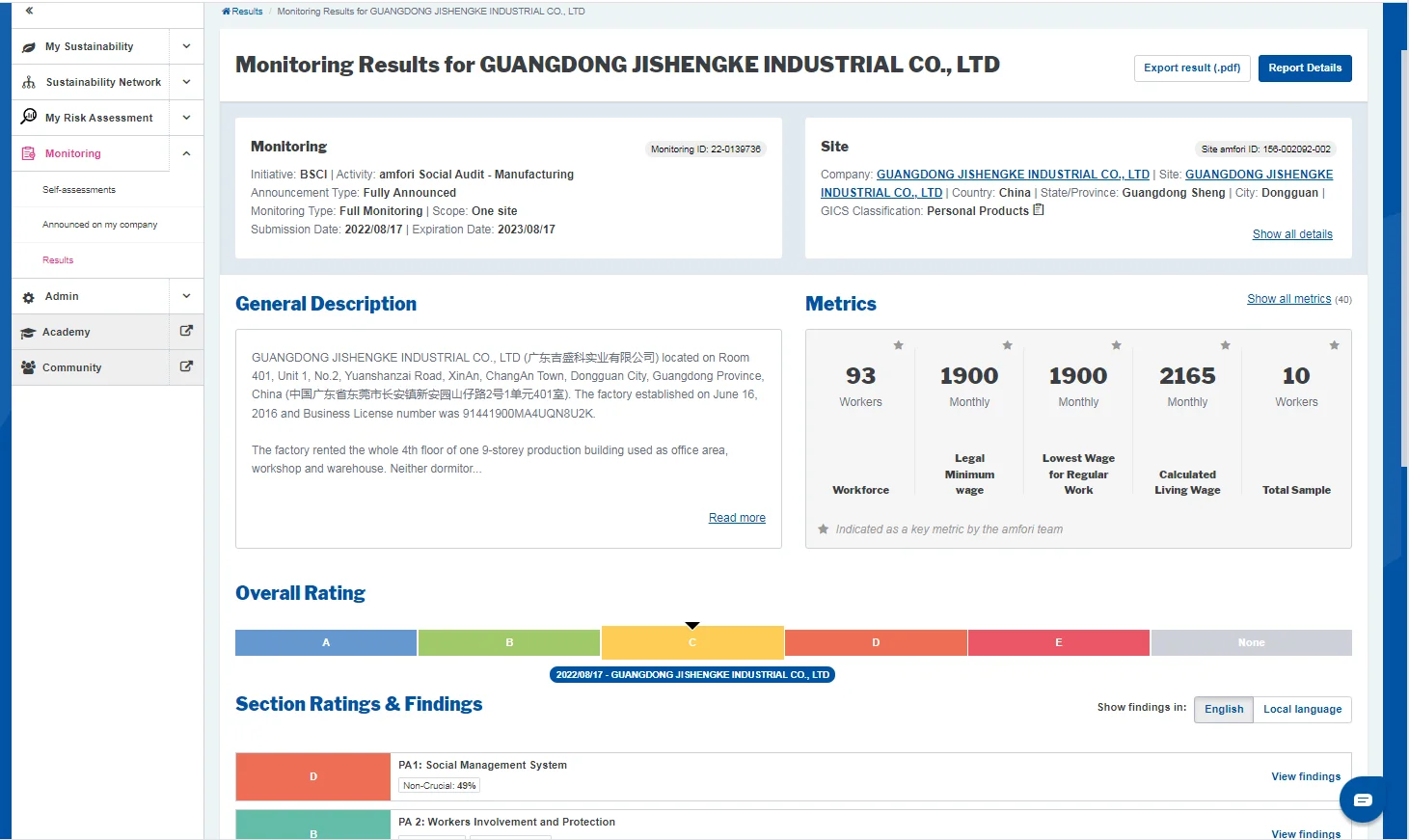Collapse sidebar with double-chevron icon
This screenshot has width=1409, height=840.
coord(29,11)
